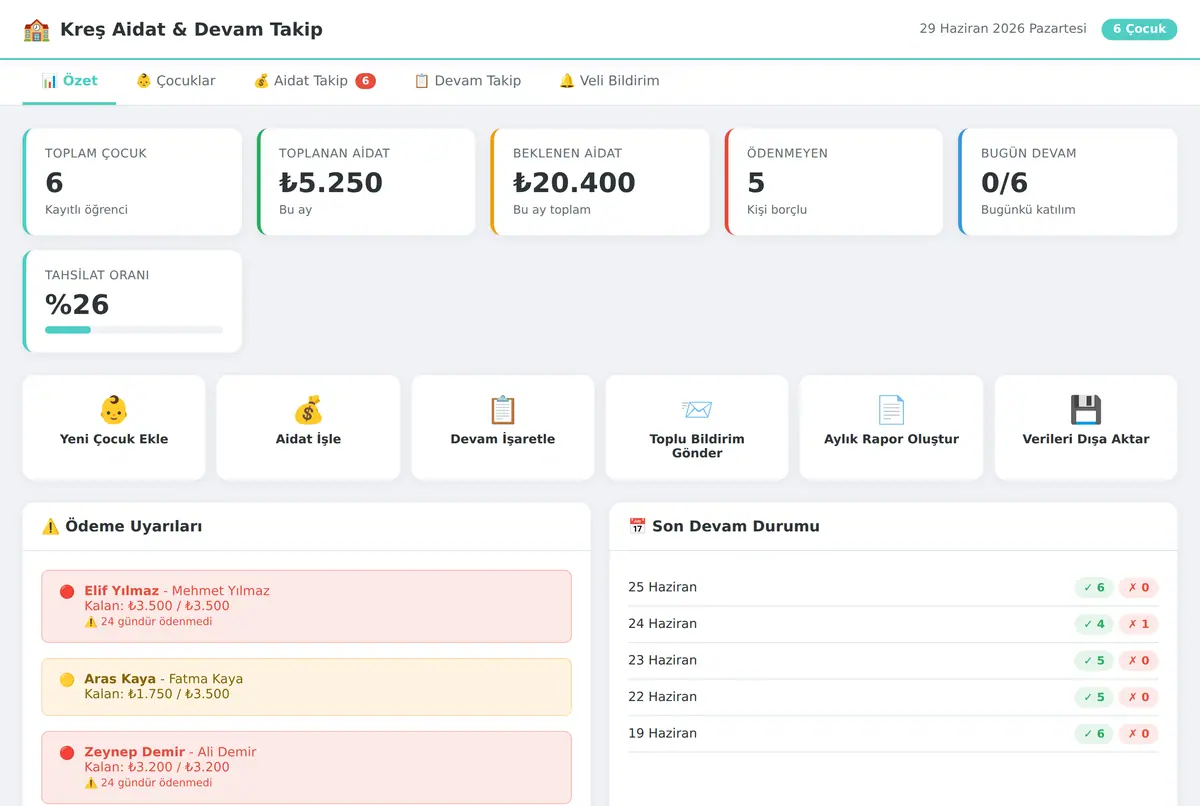Click the 6 Çocuk badge in header
The height and width of the screenshot is (806, 1200).
coord(1139,29)
